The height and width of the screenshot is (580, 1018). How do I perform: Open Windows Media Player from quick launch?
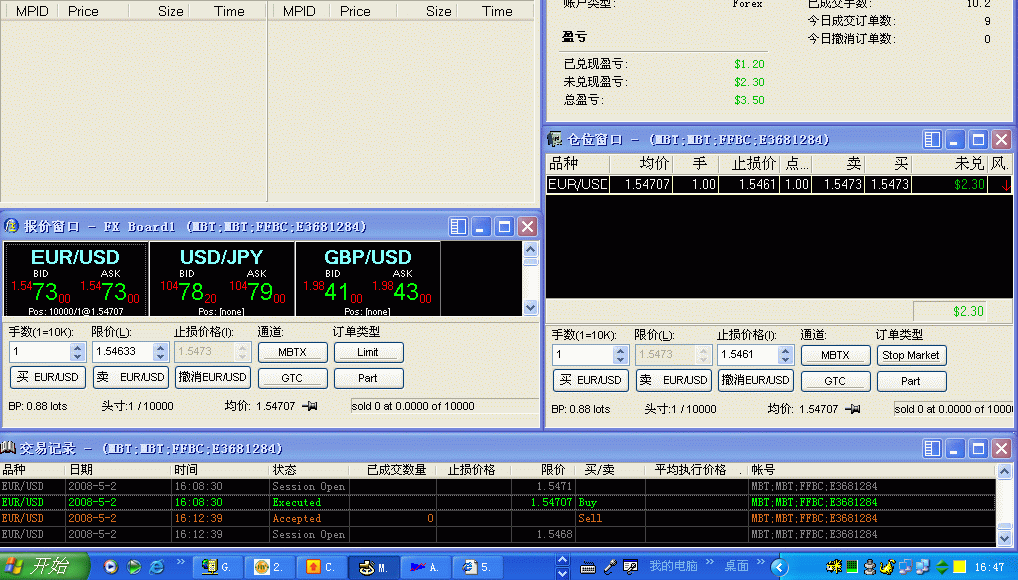point(111,567)
